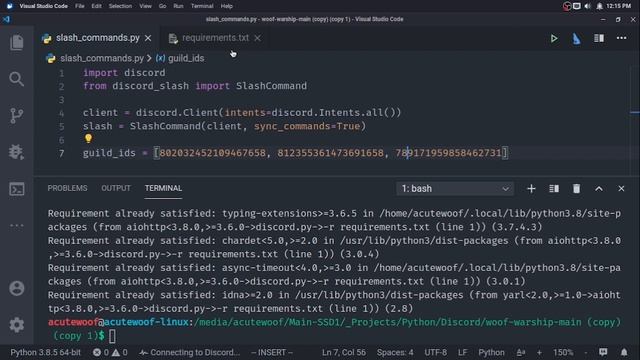Open the Source Control view
This screenshot has height=360, width=640.
coord(17,116)
